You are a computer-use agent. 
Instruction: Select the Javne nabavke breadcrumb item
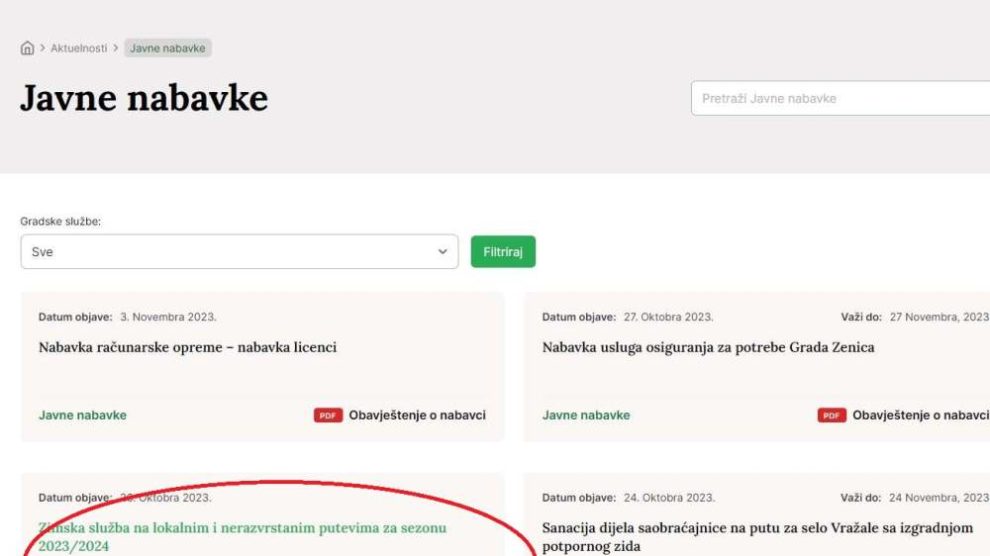(167, 48)
